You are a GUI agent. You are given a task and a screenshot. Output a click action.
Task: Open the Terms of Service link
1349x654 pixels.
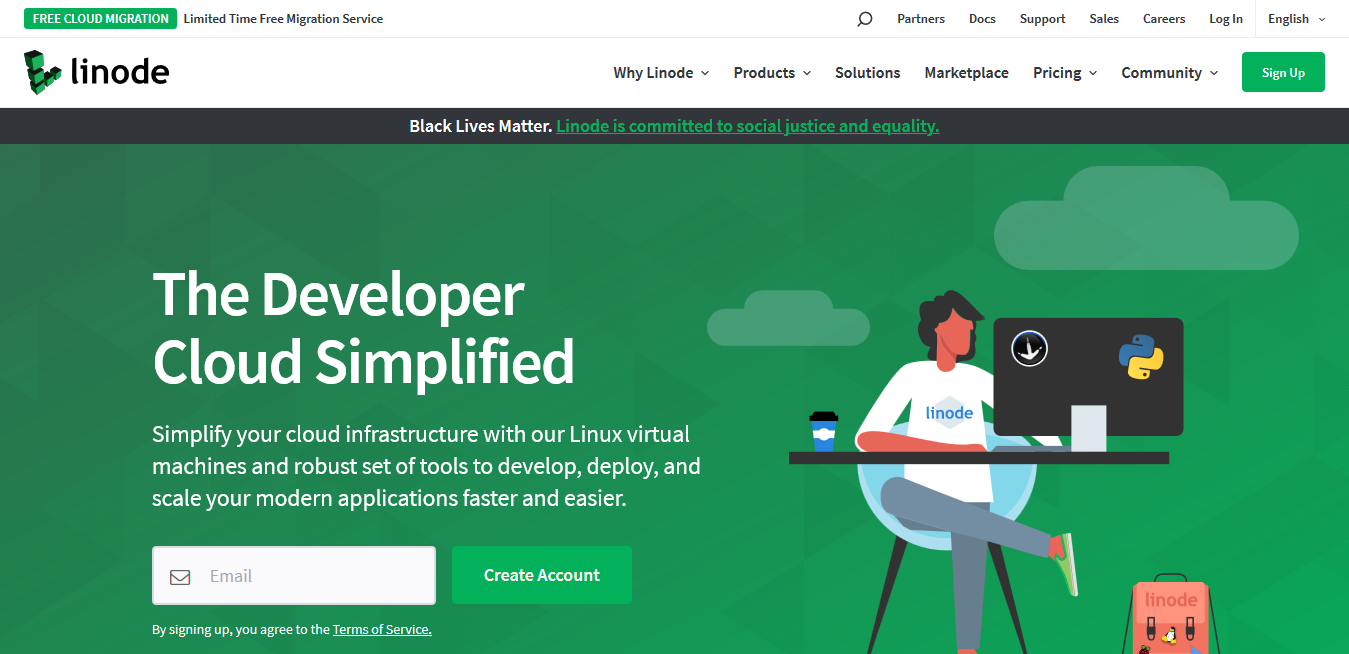pyautogui.click(x=382, y=630)
